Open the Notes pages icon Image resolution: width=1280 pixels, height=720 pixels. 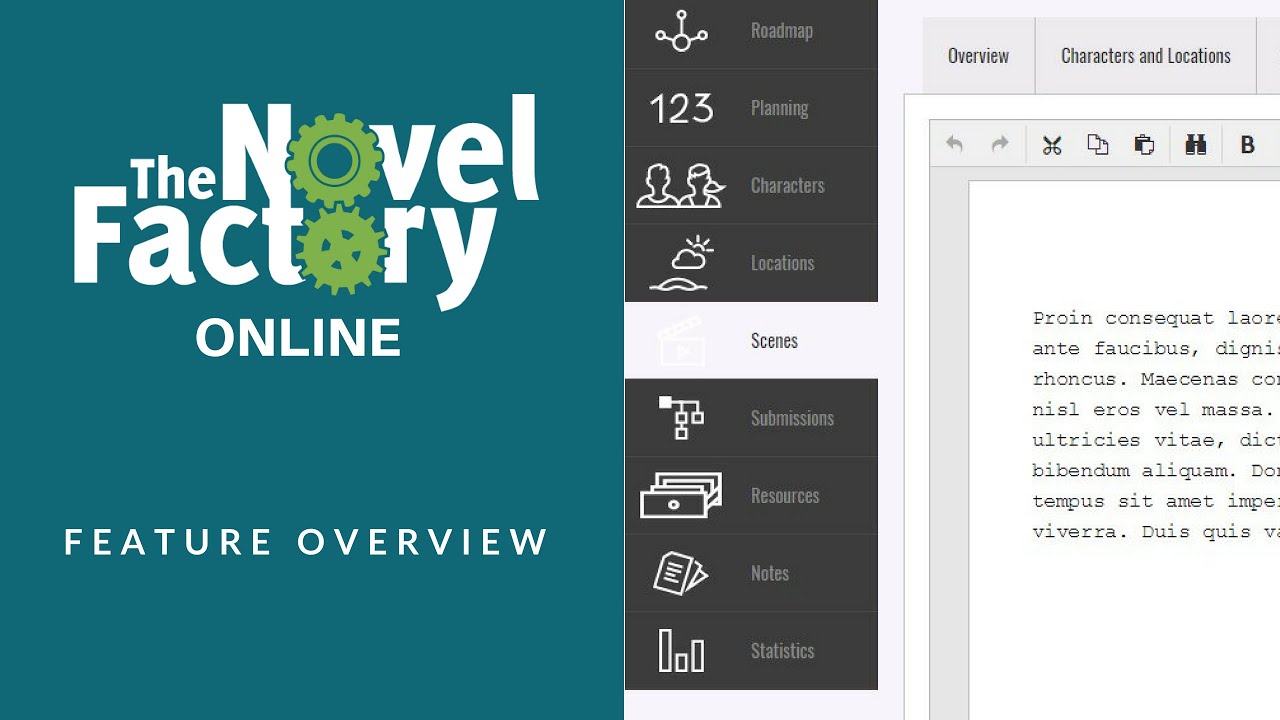point(681,573)
